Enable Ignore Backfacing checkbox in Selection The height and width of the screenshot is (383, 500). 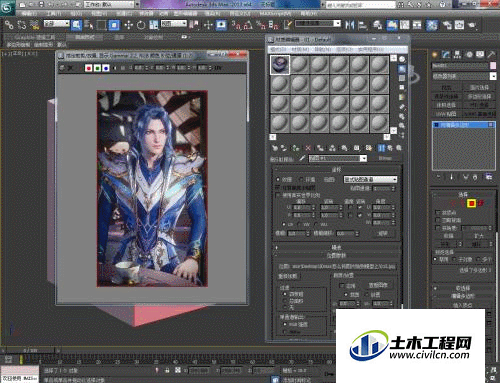pyautogui.click(x=438, y=220)
